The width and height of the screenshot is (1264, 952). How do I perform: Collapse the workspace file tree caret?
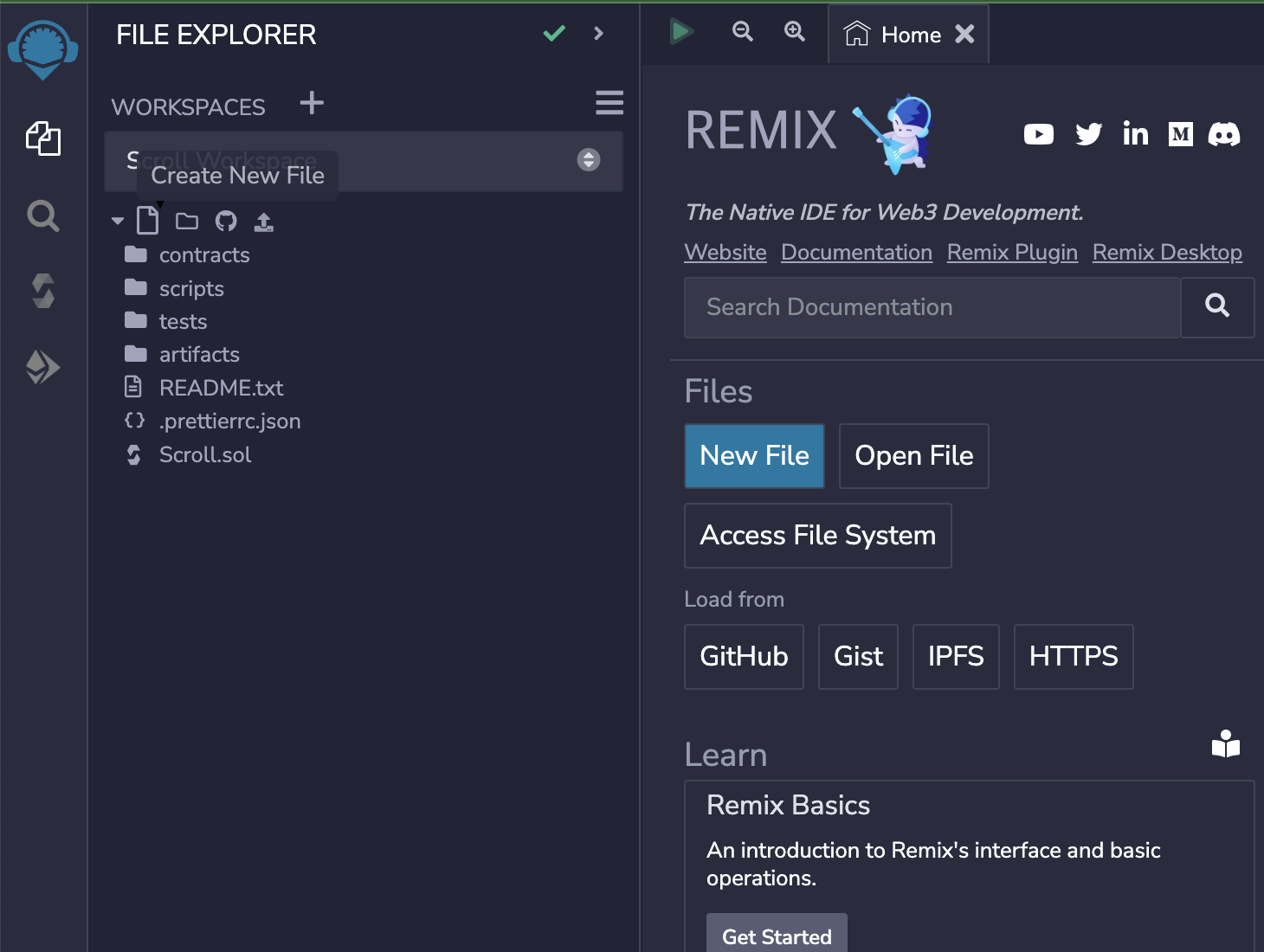click(118, 222)
